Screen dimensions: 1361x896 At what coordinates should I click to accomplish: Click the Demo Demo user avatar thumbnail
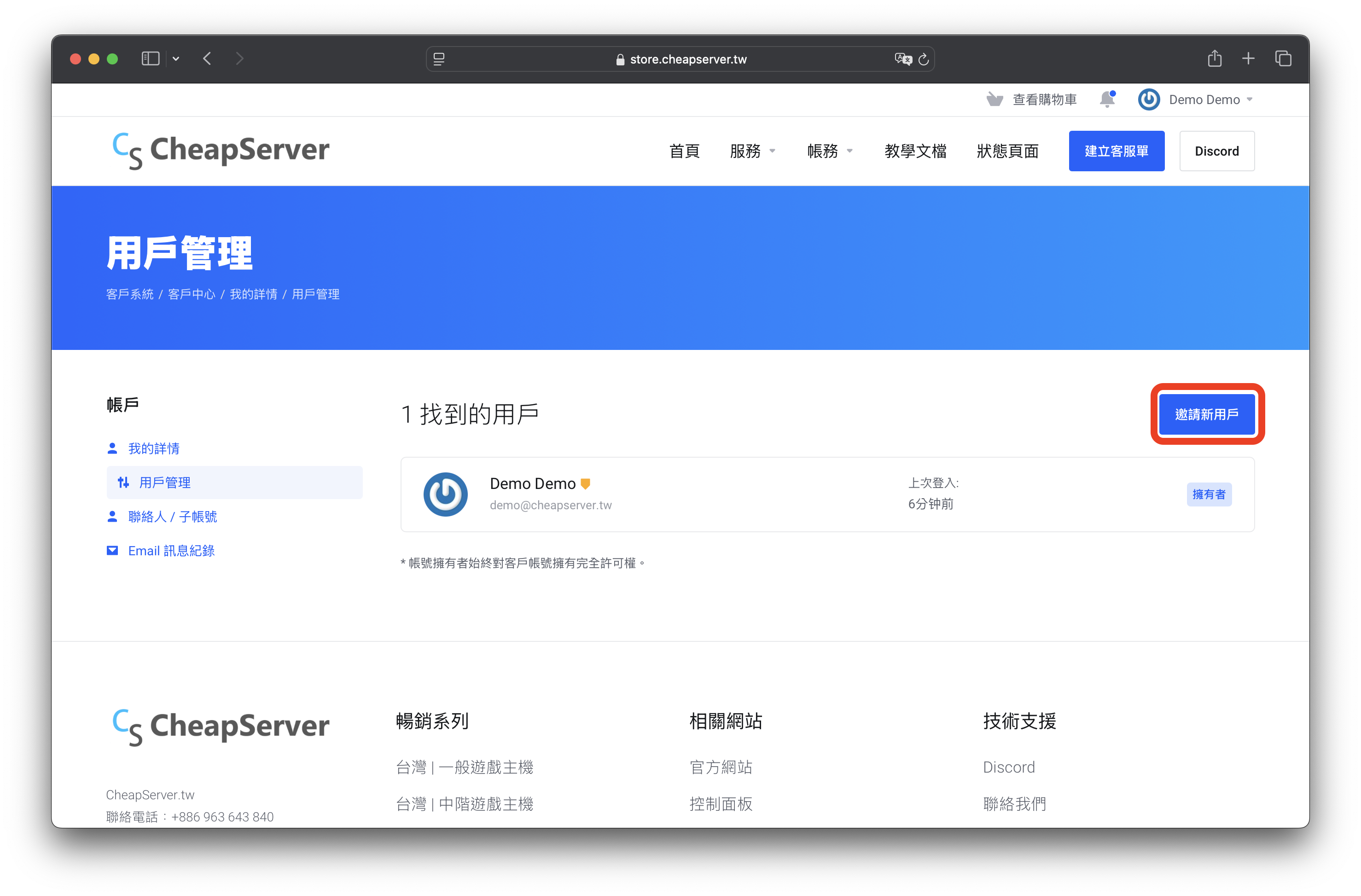pyautogui.click(x=445, y=494)
